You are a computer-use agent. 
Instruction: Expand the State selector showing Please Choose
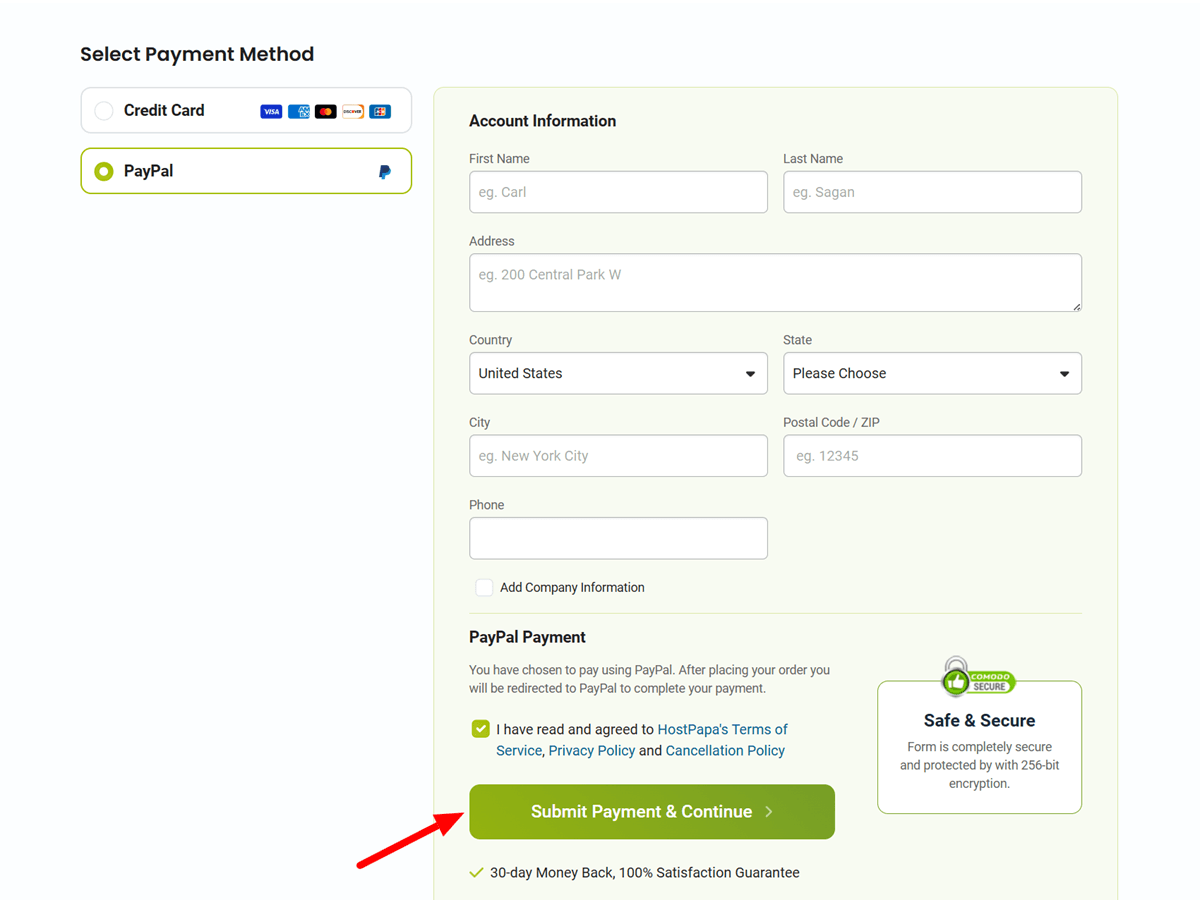pyautogui.click(x=931, y=373)
